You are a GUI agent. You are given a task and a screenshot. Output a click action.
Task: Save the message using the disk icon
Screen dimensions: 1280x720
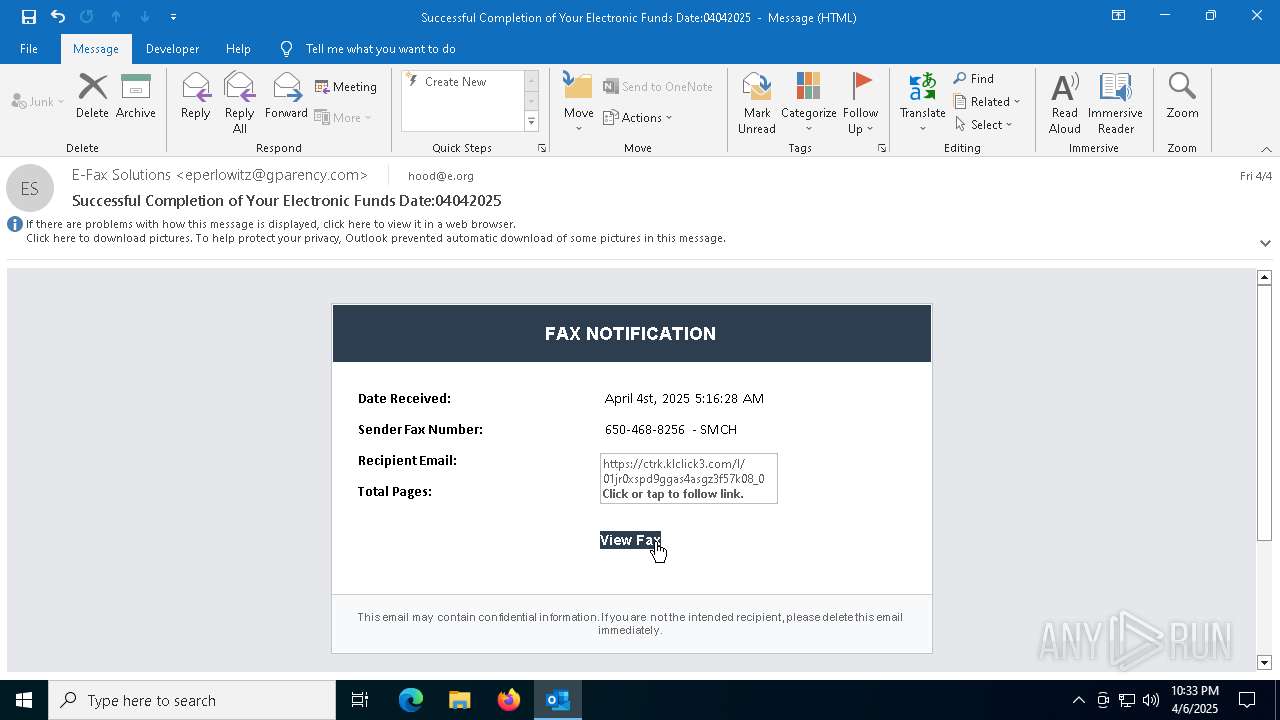point(29,17)
